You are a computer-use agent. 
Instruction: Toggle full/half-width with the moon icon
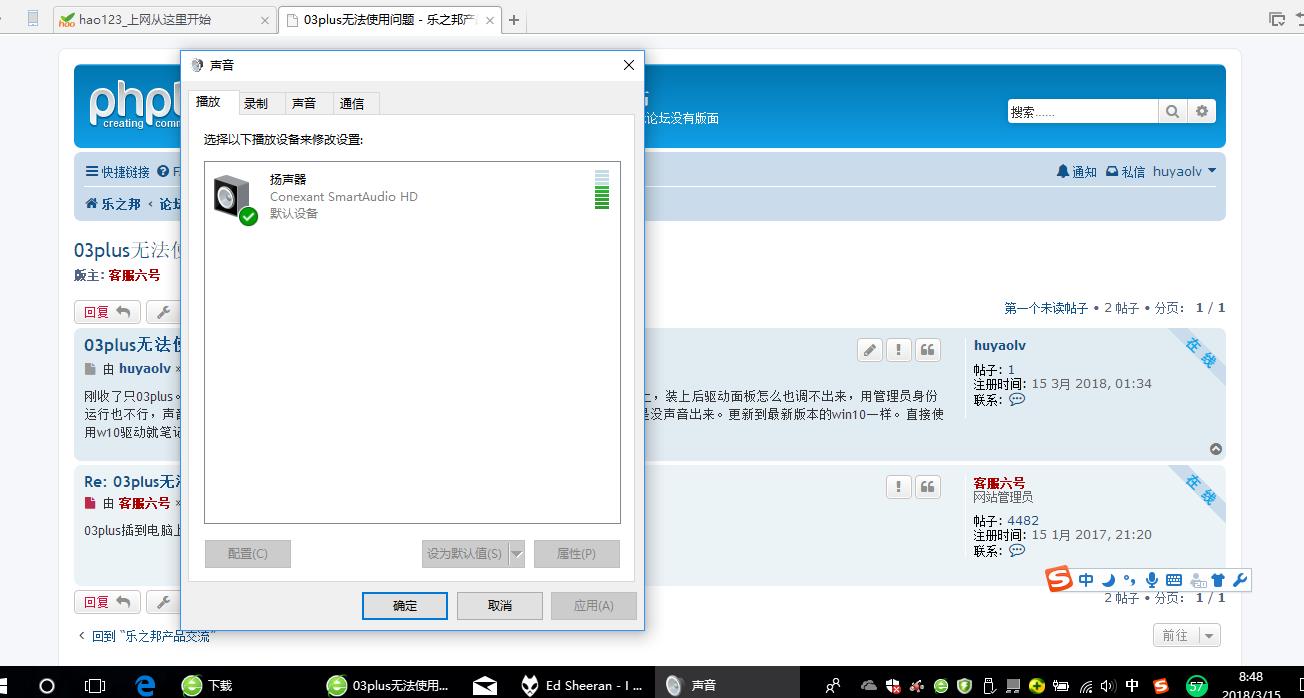[1109, 580]
